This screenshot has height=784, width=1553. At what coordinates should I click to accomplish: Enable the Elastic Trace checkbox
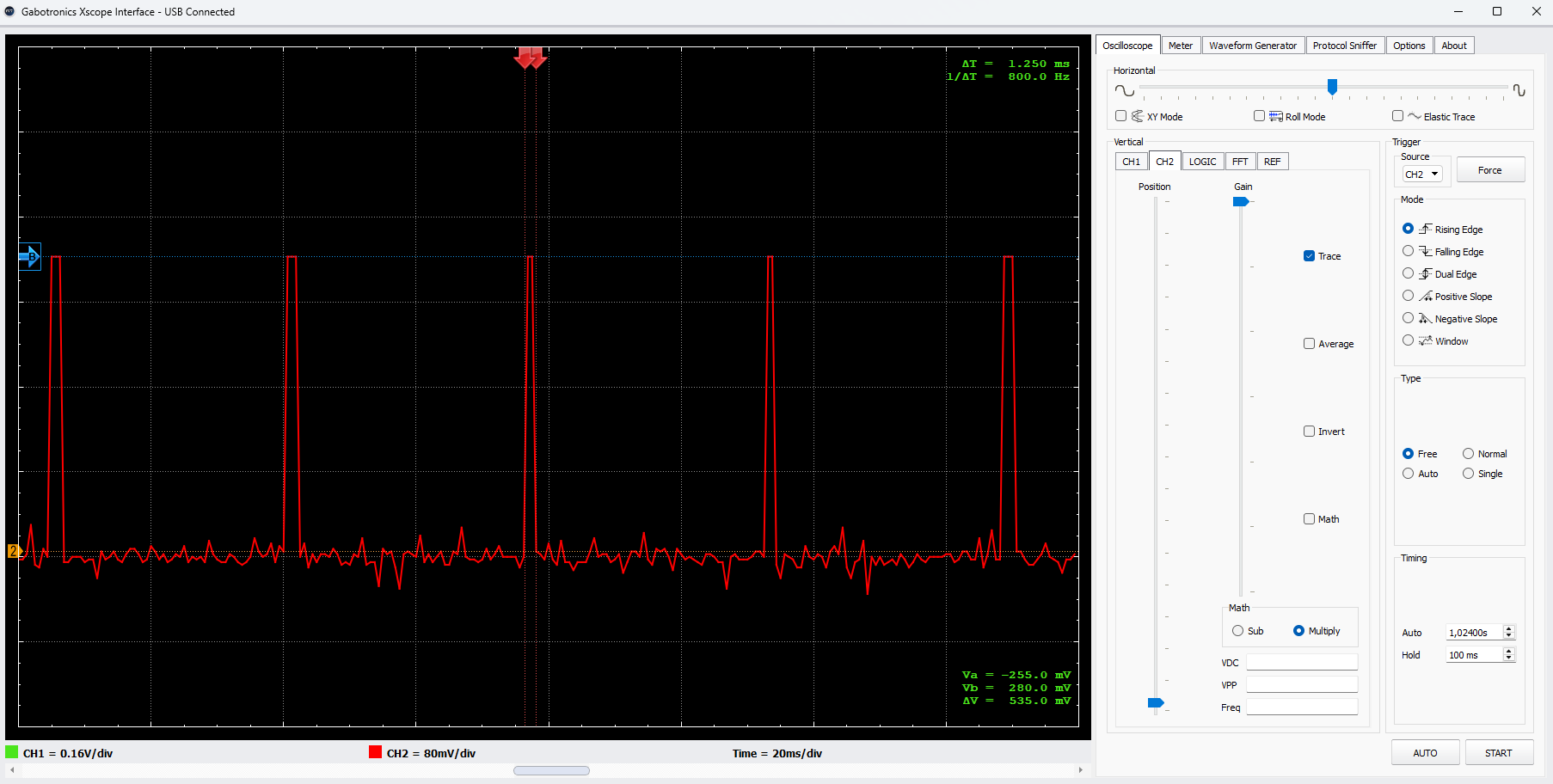click(x=1397, y=116)
